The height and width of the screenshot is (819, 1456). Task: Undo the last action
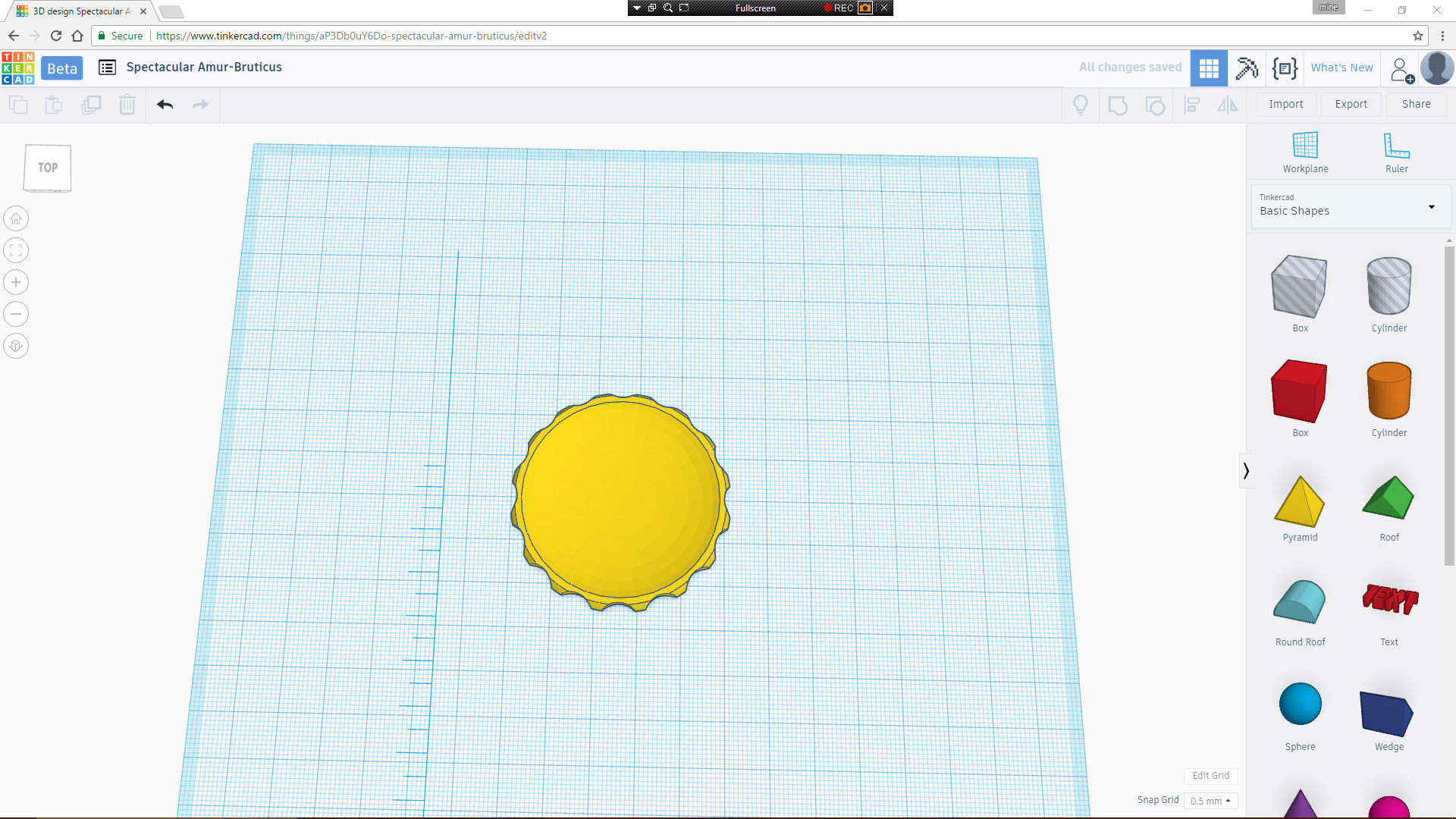pyautogui.click(x=165, y=105)
